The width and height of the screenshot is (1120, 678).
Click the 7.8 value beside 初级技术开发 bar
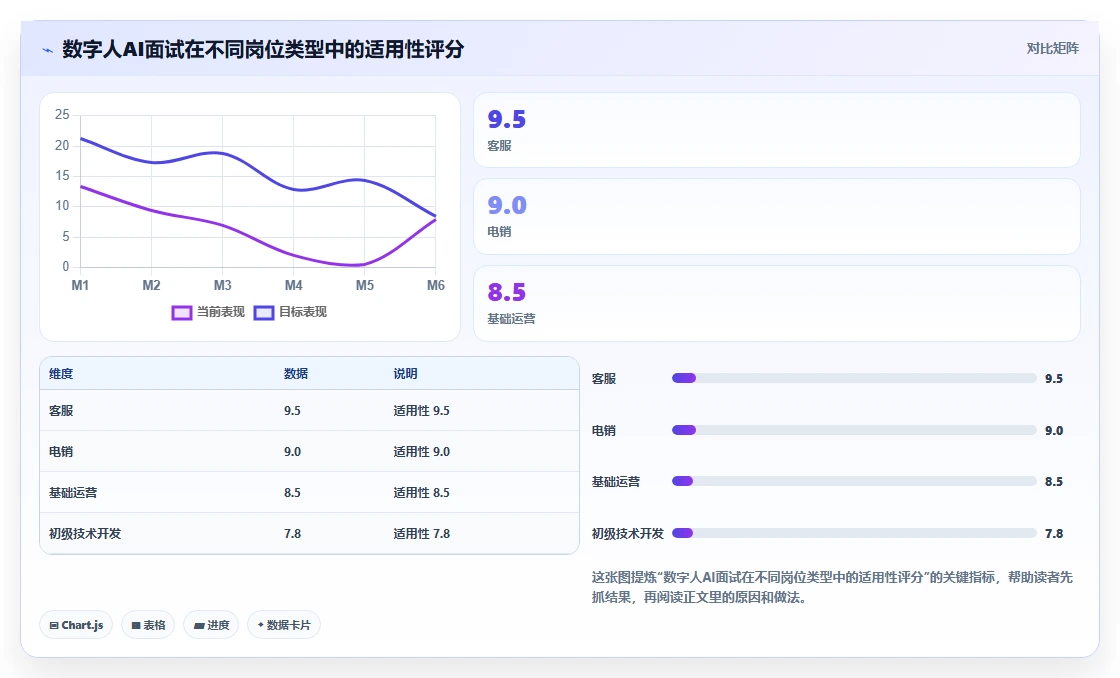(x=1054, y=534)
